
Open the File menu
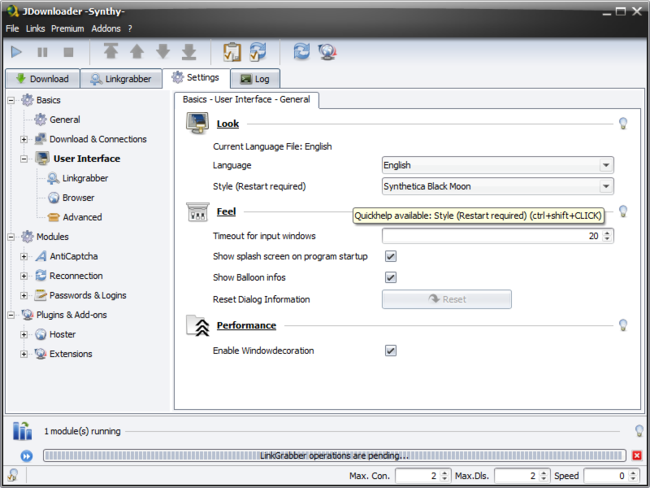[12, 28]
